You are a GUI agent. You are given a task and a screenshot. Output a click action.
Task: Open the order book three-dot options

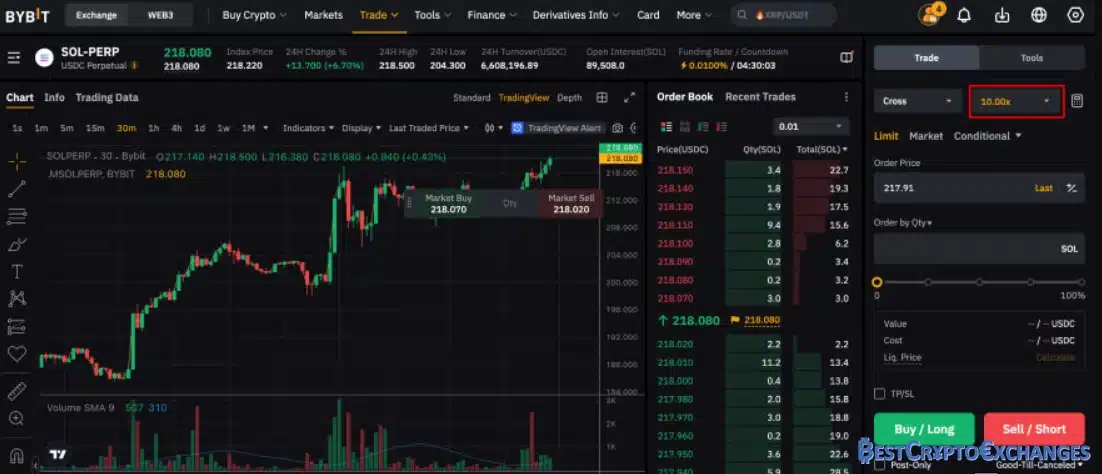pyautogui.click(x=846, y=97)
